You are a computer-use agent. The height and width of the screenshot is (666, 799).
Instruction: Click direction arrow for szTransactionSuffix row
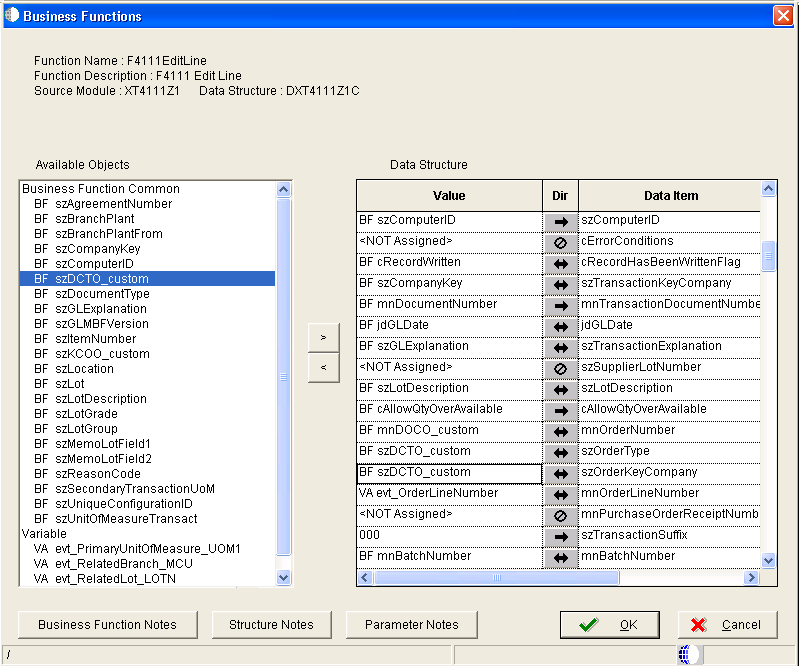click(561, 537)
